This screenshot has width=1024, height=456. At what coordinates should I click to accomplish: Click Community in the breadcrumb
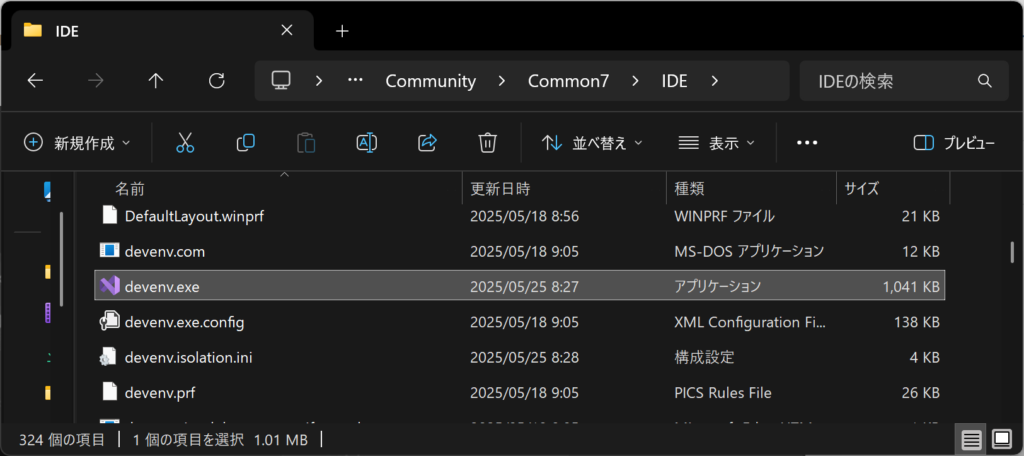430,81
